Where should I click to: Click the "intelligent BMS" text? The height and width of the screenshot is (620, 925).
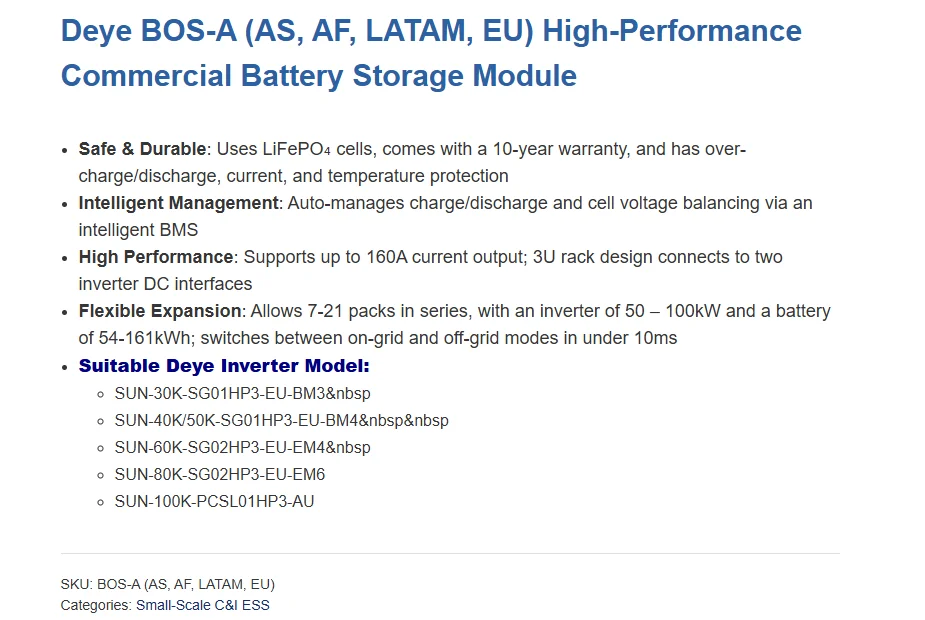[x=138, y=230]
